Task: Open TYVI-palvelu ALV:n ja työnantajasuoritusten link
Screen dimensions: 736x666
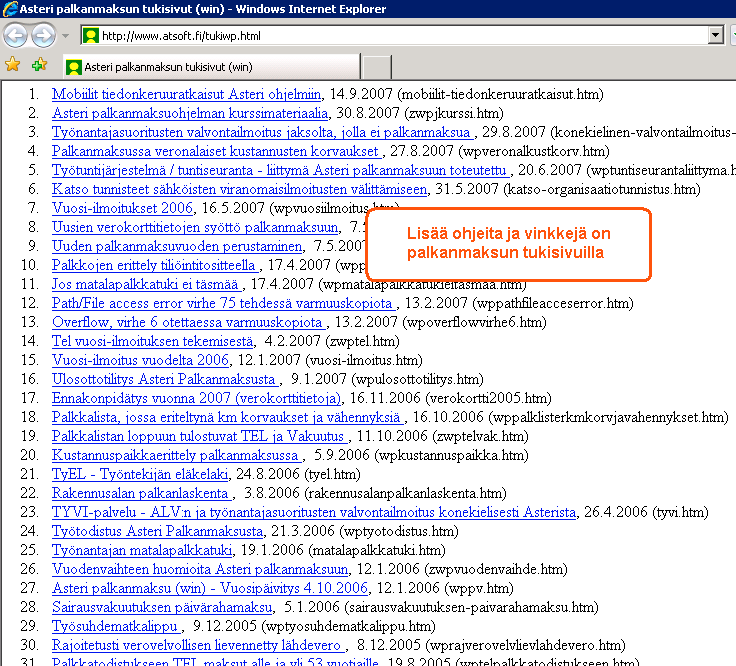Action: click(314, 512)
